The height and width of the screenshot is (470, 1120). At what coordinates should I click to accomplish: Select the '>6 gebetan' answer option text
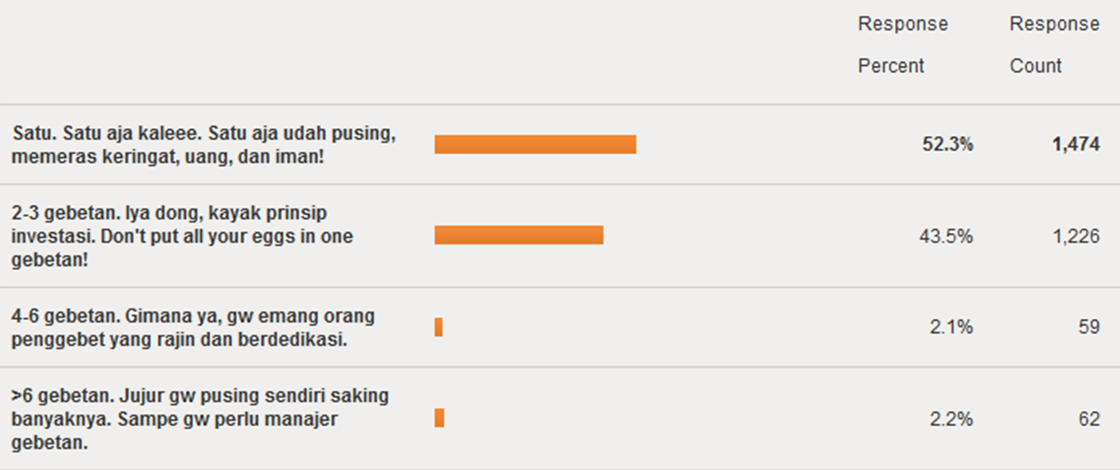pos(201,418)
